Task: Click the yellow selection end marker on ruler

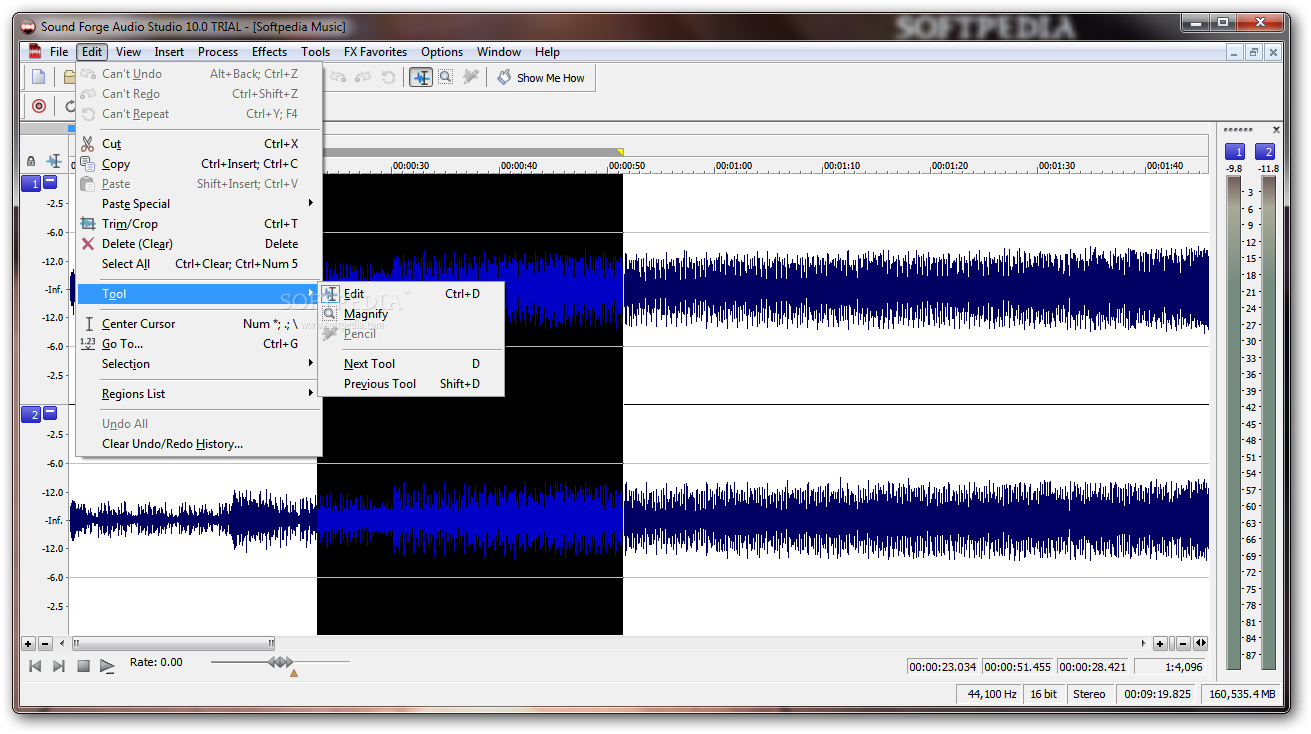Action: click(x=620, y=152)
